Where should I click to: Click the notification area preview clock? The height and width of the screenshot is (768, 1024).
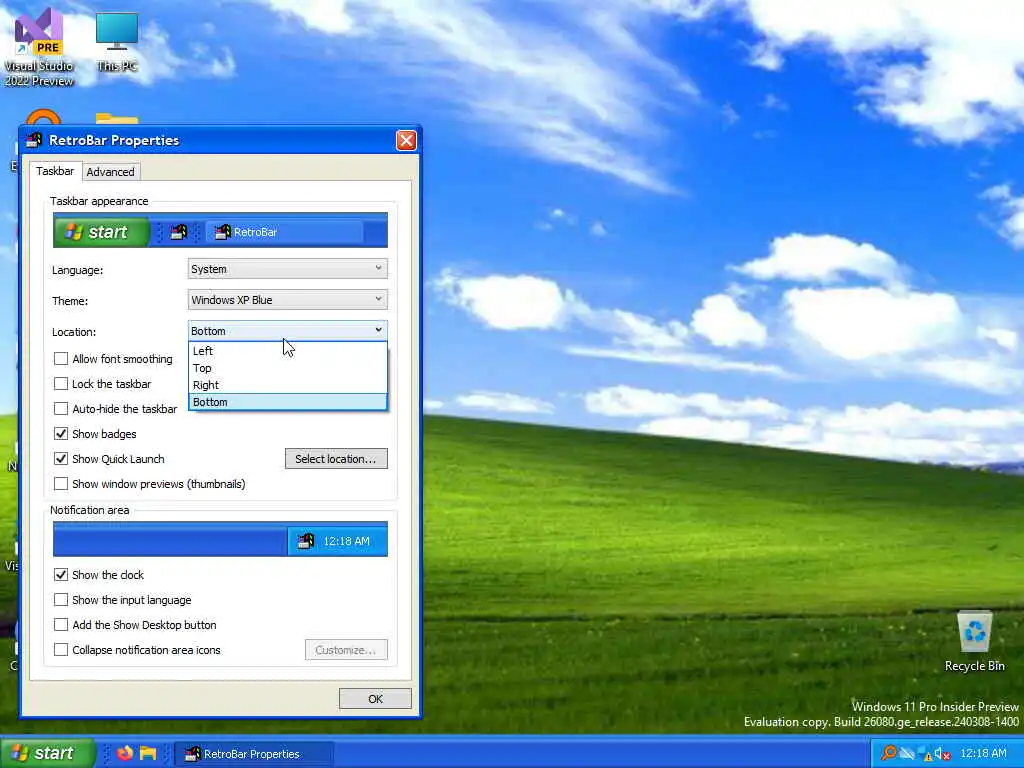(347, 541)
